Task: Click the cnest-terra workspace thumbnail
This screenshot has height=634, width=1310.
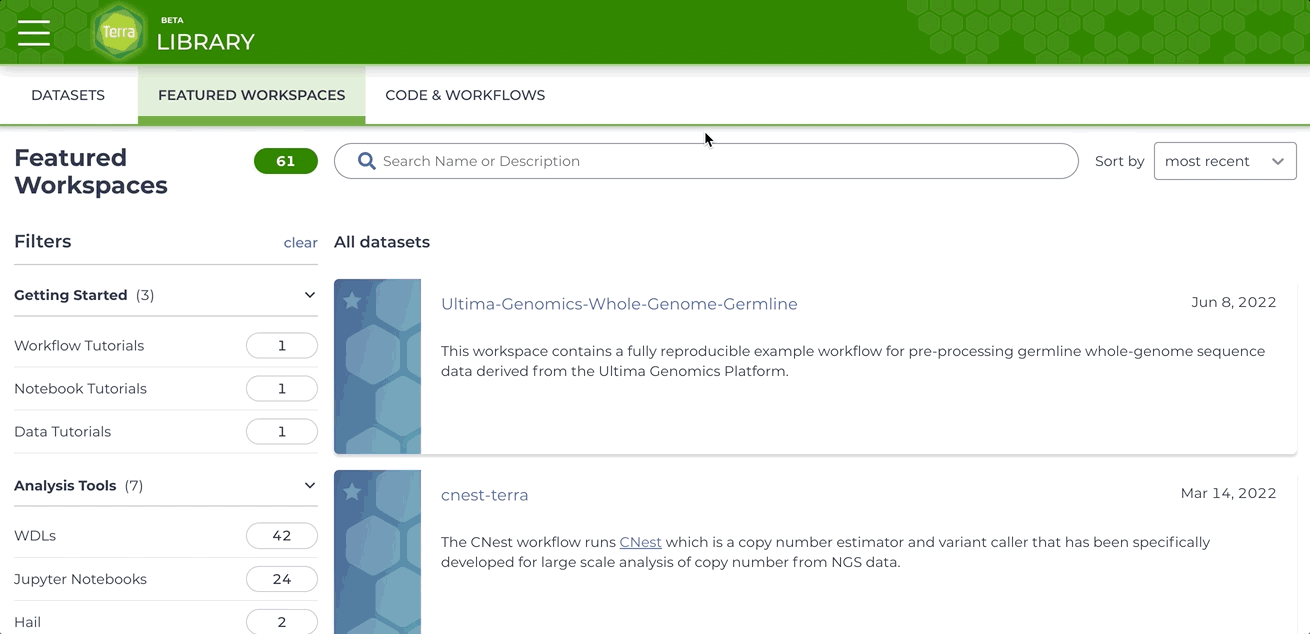Action: tap(377, 552)
